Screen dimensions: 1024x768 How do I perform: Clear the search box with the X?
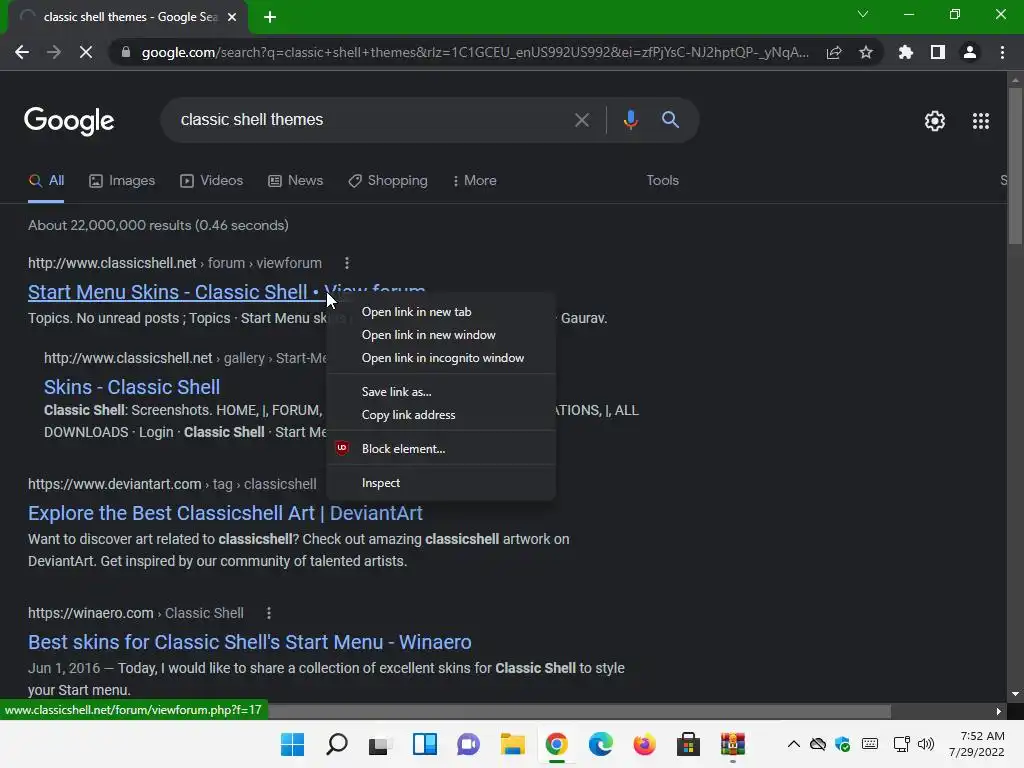point(581,120)
